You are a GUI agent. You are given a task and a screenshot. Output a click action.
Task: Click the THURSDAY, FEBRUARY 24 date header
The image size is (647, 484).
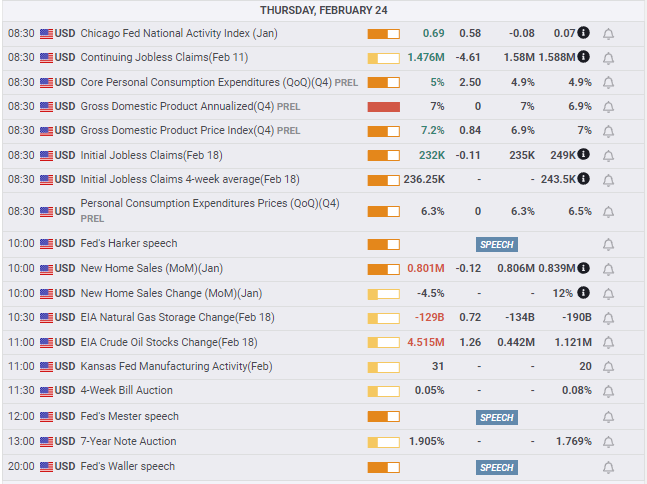pyautogui.click(x=324, y=10)
